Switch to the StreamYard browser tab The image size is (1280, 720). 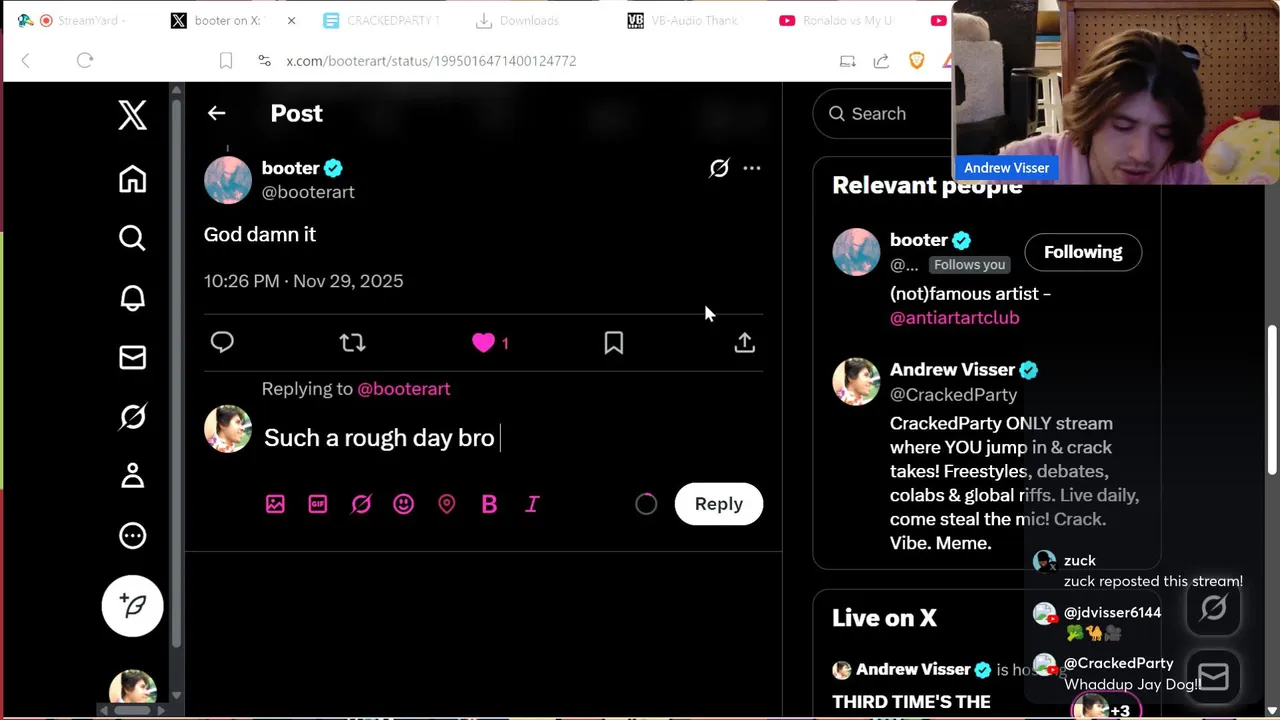78,20
